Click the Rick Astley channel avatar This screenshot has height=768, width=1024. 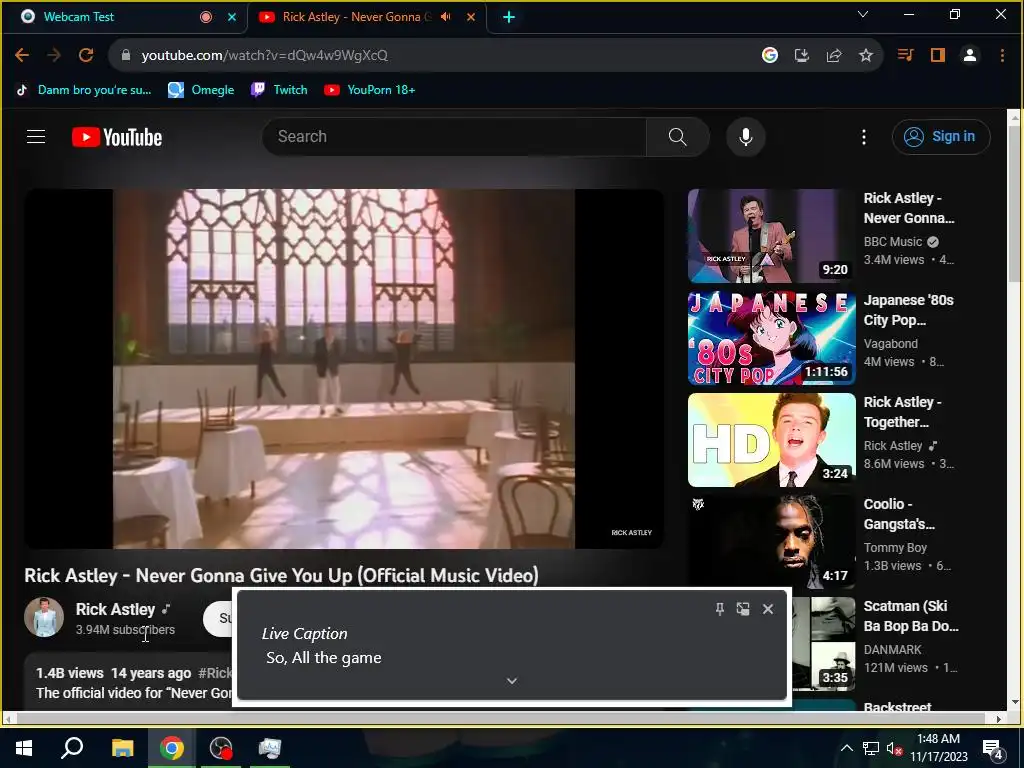pos(44,617)
